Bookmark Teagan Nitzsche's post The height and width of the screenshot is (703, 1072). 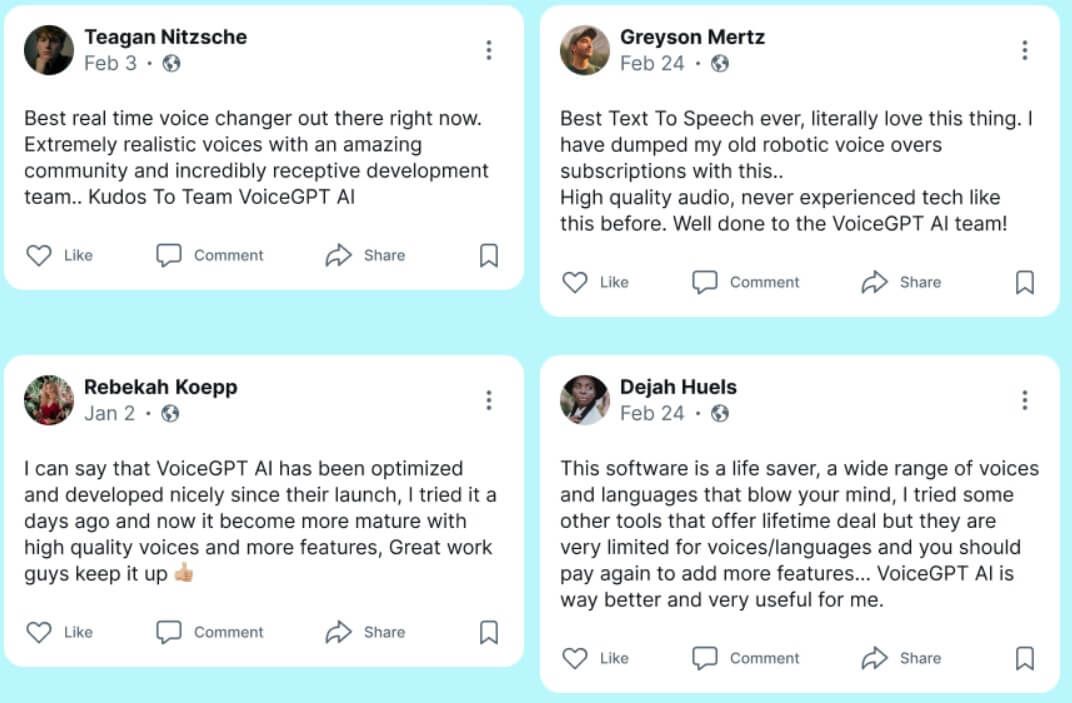click(x=489, y=256)
